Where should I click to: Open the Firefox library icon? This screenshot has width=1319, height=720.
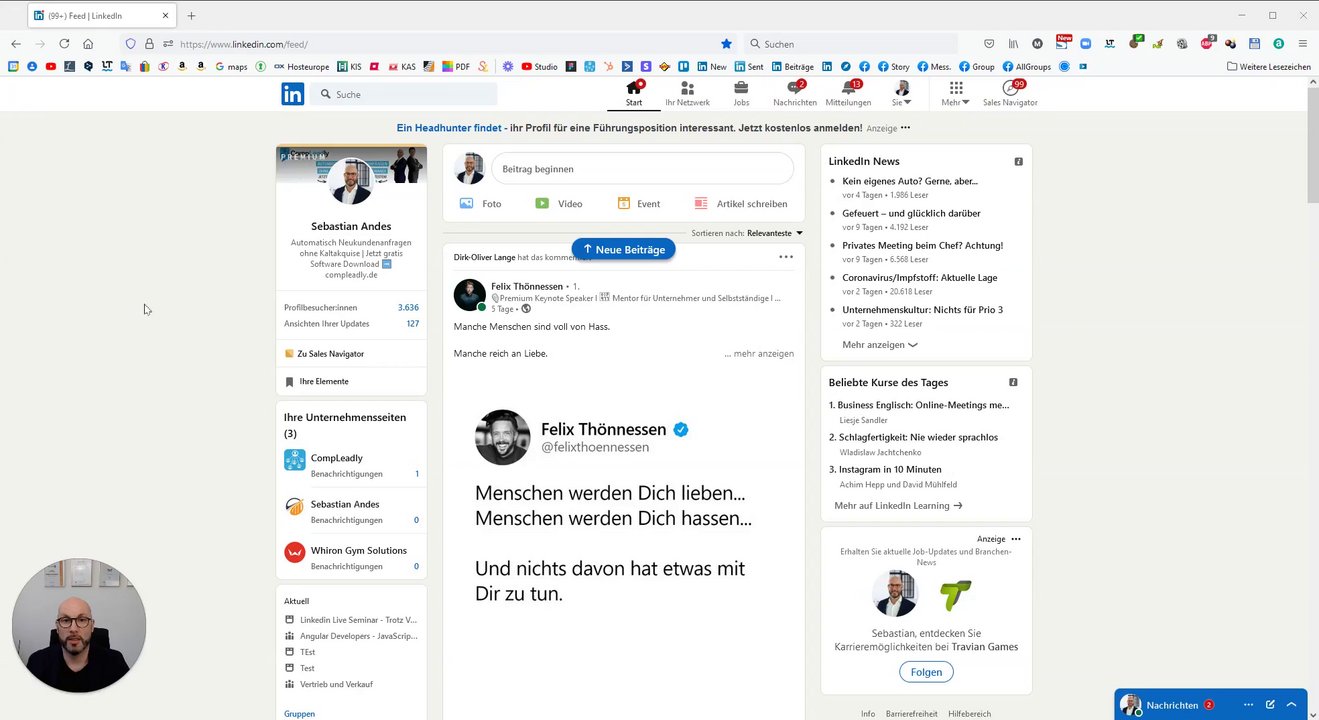coord(1013,44)
